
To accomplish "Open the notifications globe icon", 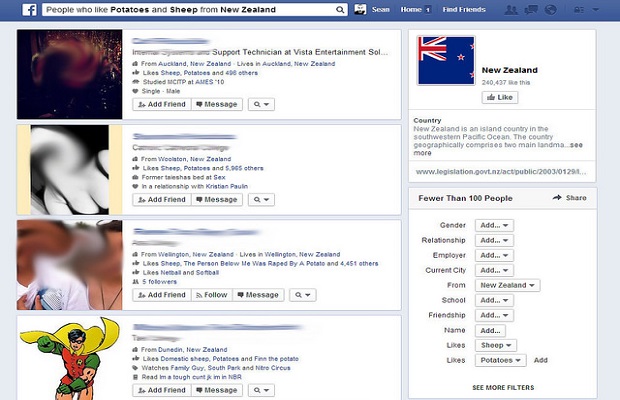I will 550,10.
